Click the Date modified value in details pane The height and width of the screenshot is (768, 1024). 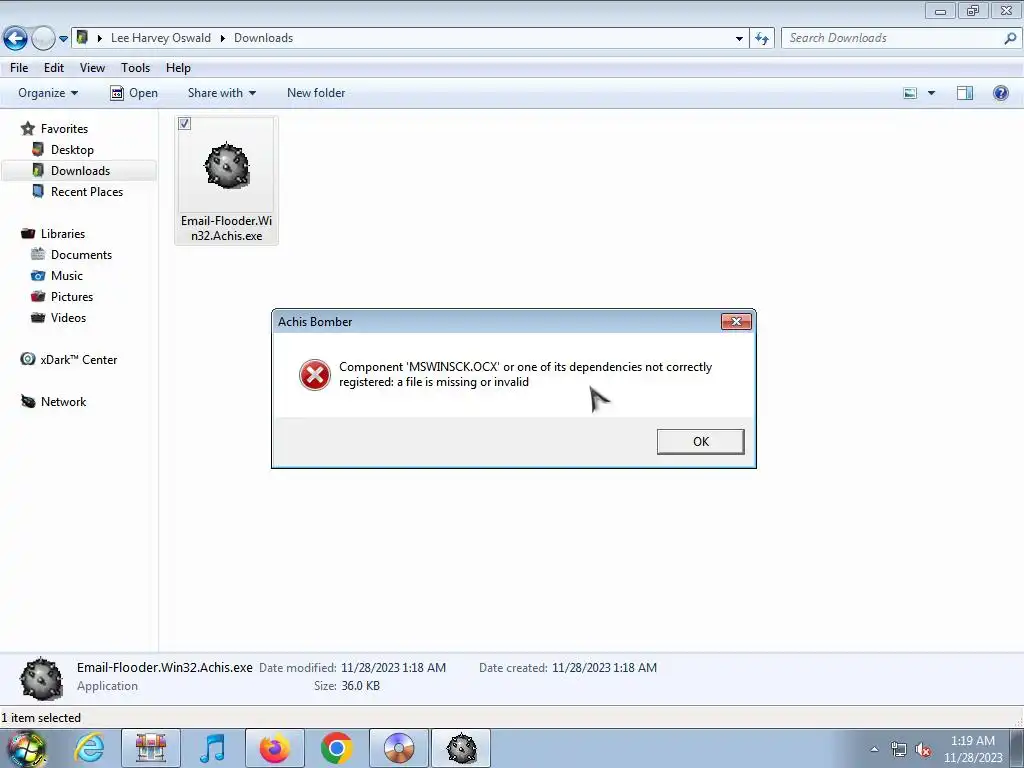click(393, 667)
